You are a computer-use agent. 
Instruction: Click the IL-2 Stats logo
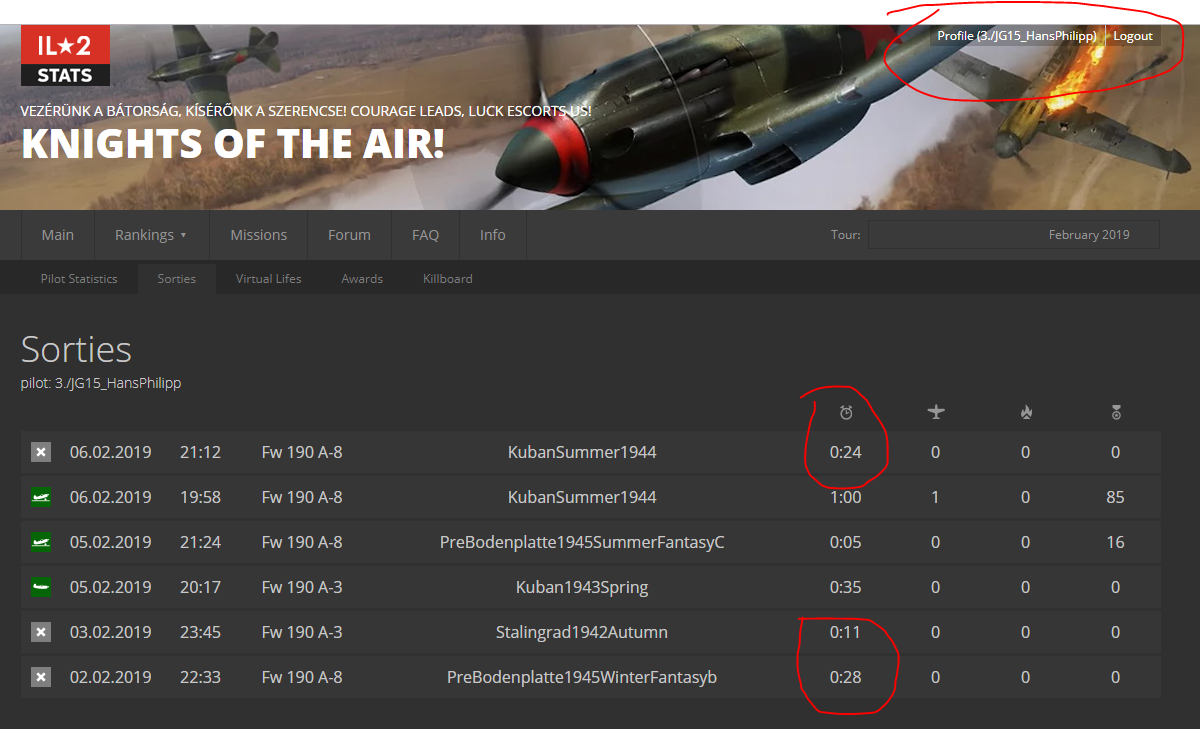click(65, 56)
